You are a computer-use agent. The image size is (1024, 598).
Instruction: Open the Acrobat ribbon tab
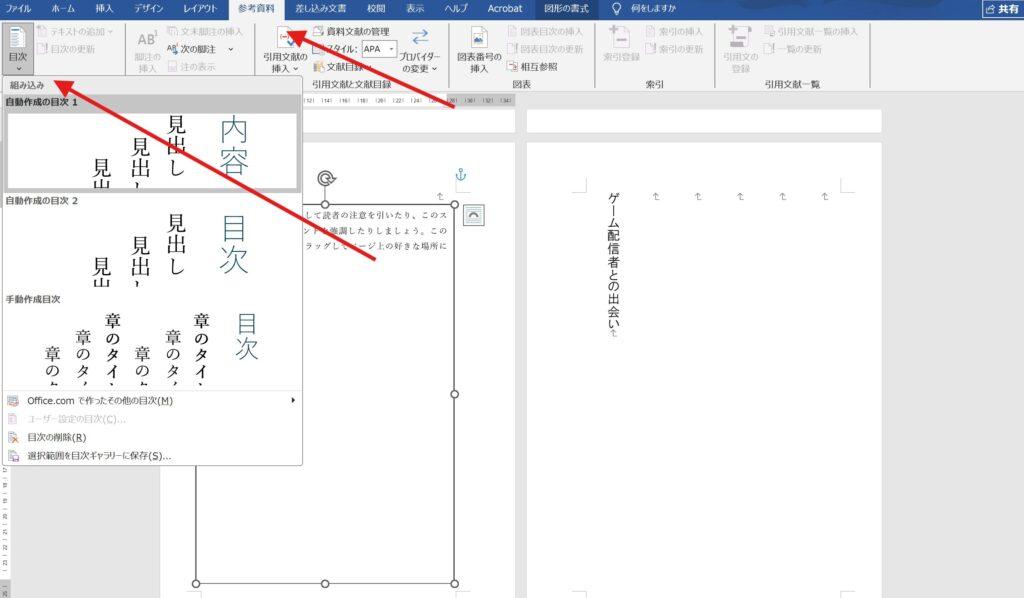coord(504,9)
